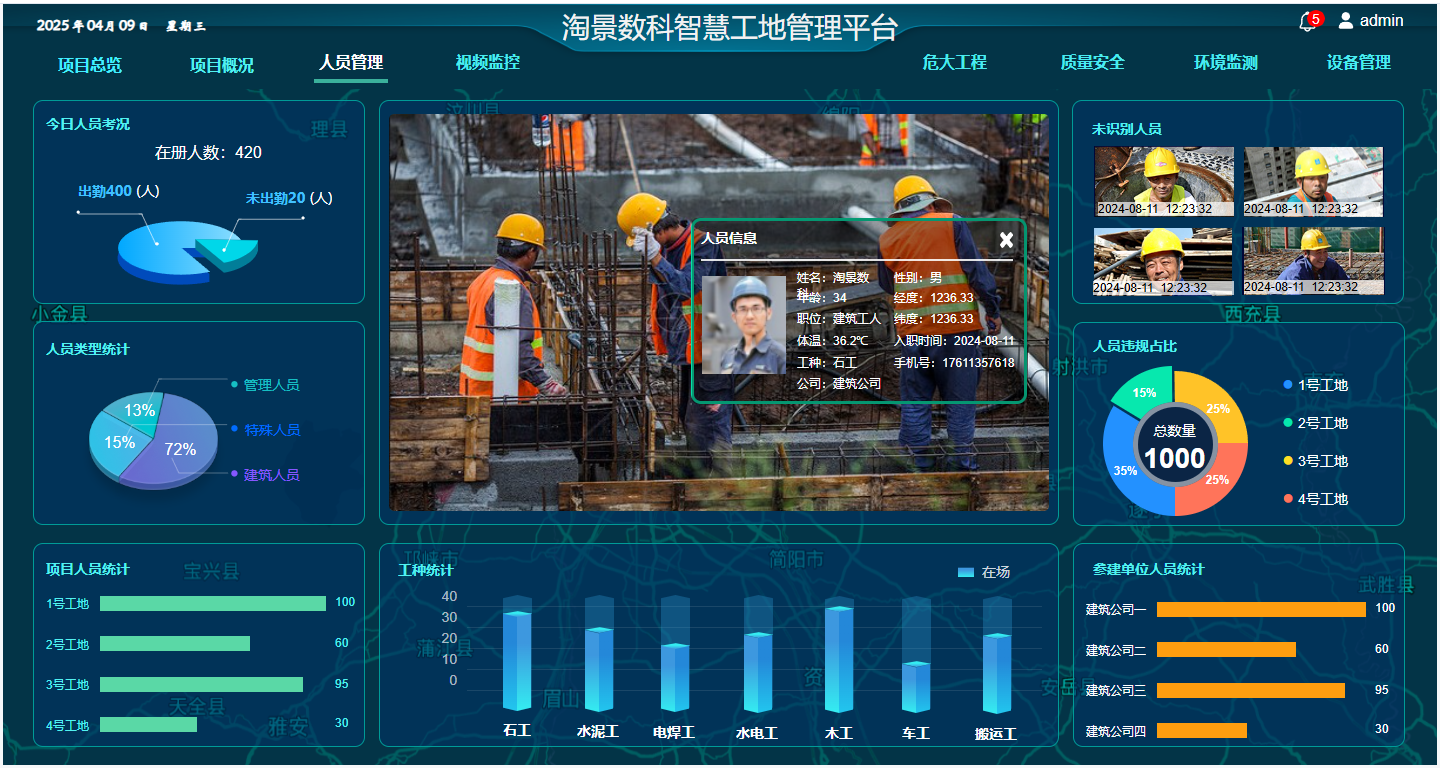The image size is (1440, 768).
Task: Click the 淘景数科智慧工地管理平台 title
Action: (x=730, y=27)
